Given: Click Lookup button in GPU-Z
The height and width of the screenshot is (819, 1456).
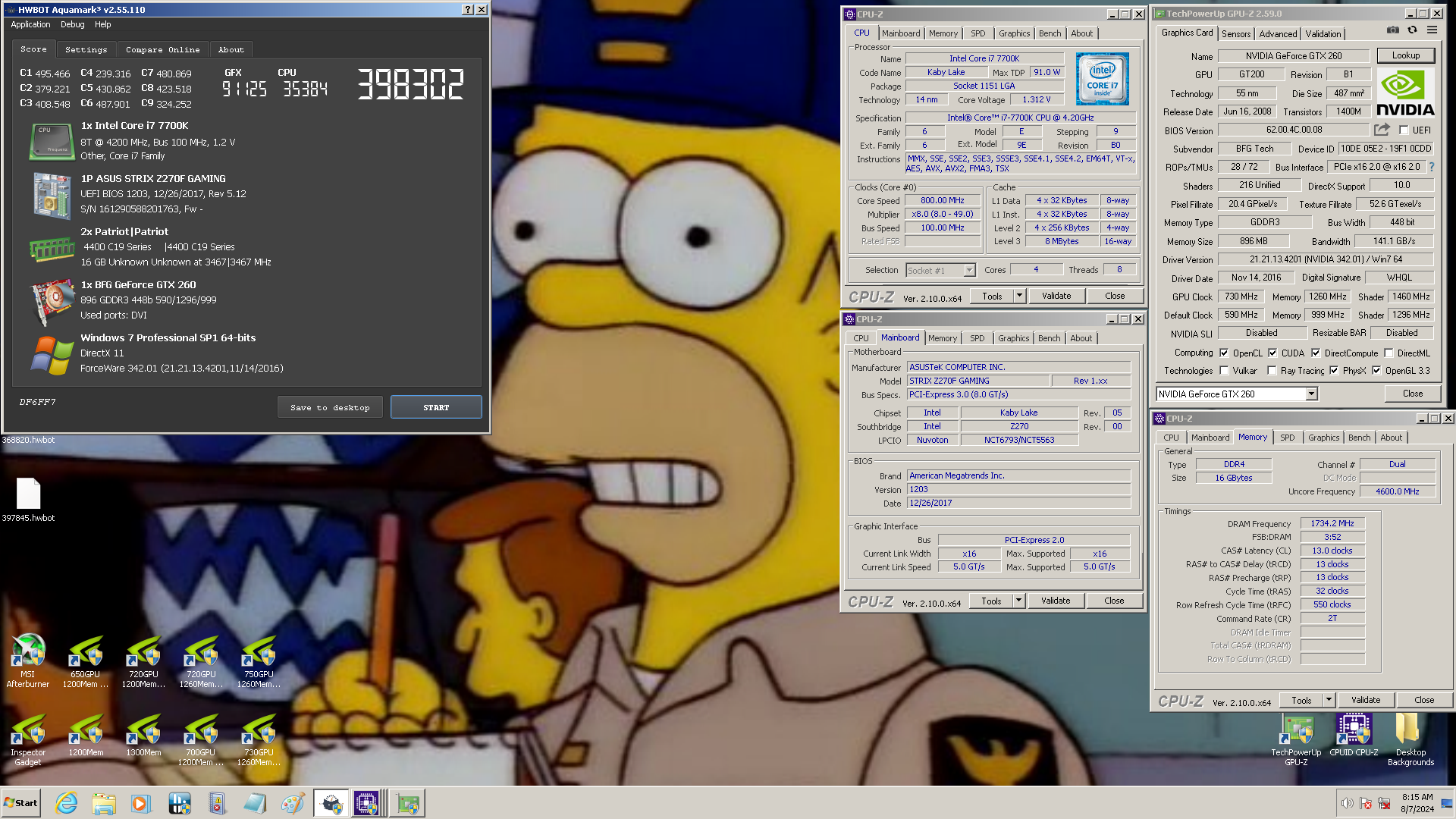Looking at the screenshot, I should click(x=1405, y=55).
